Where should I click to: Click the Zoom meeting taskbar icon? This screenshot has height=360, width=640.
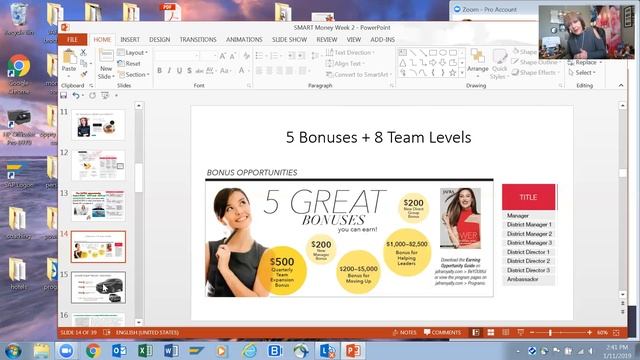click(x=66, y=351)
